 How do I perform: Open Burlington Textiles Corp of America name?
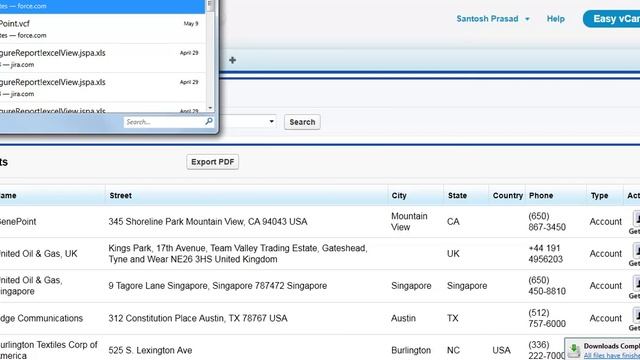(49, 350)
